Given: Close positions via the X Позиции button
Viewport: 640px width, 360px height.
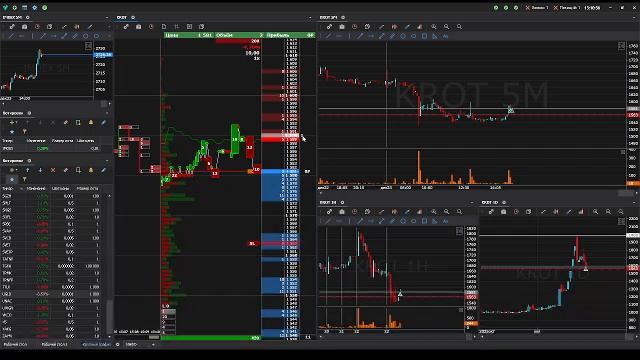Looking at the screenshot, I should coord(566,7).
